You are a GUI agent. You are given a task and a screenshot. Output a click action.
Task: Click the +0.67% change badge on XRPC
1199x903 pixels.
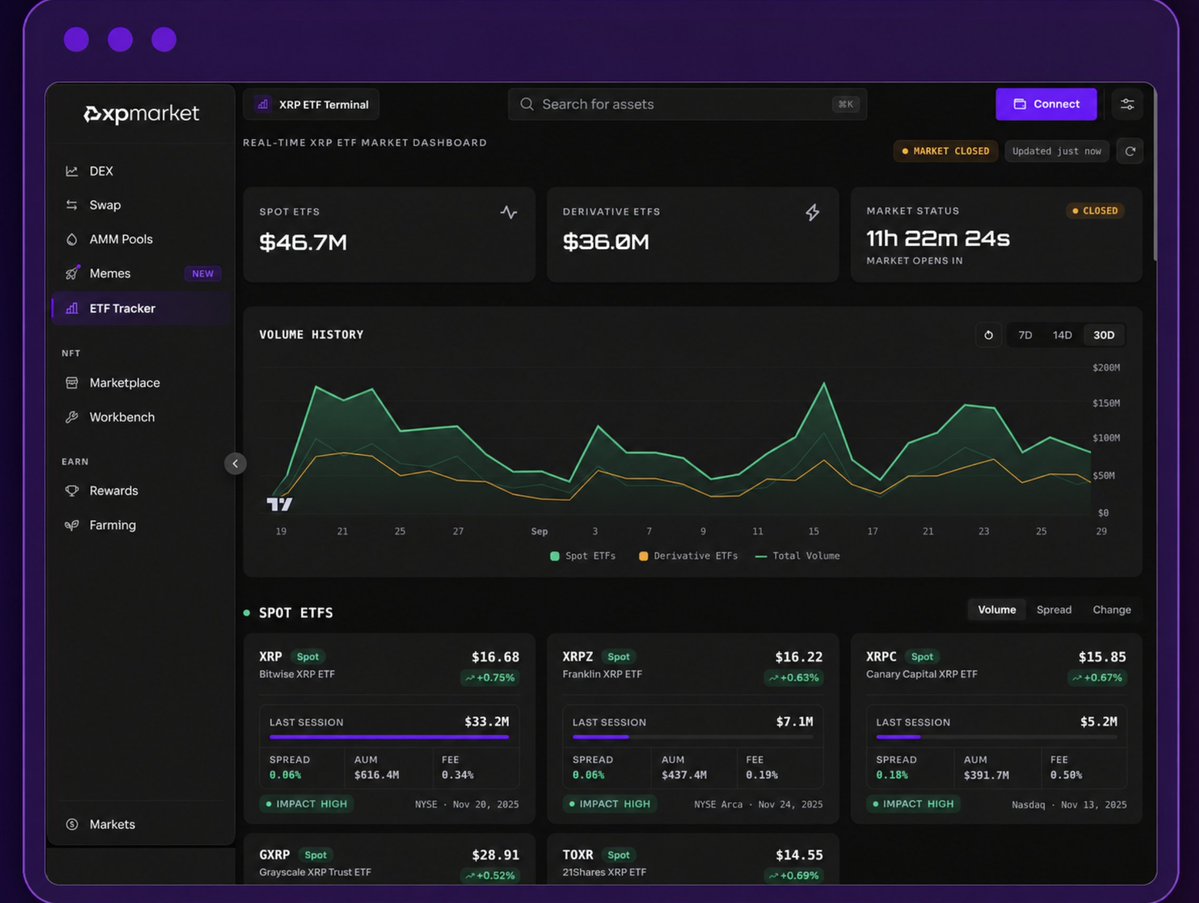pyautogui.click(x=1097, y=677)
